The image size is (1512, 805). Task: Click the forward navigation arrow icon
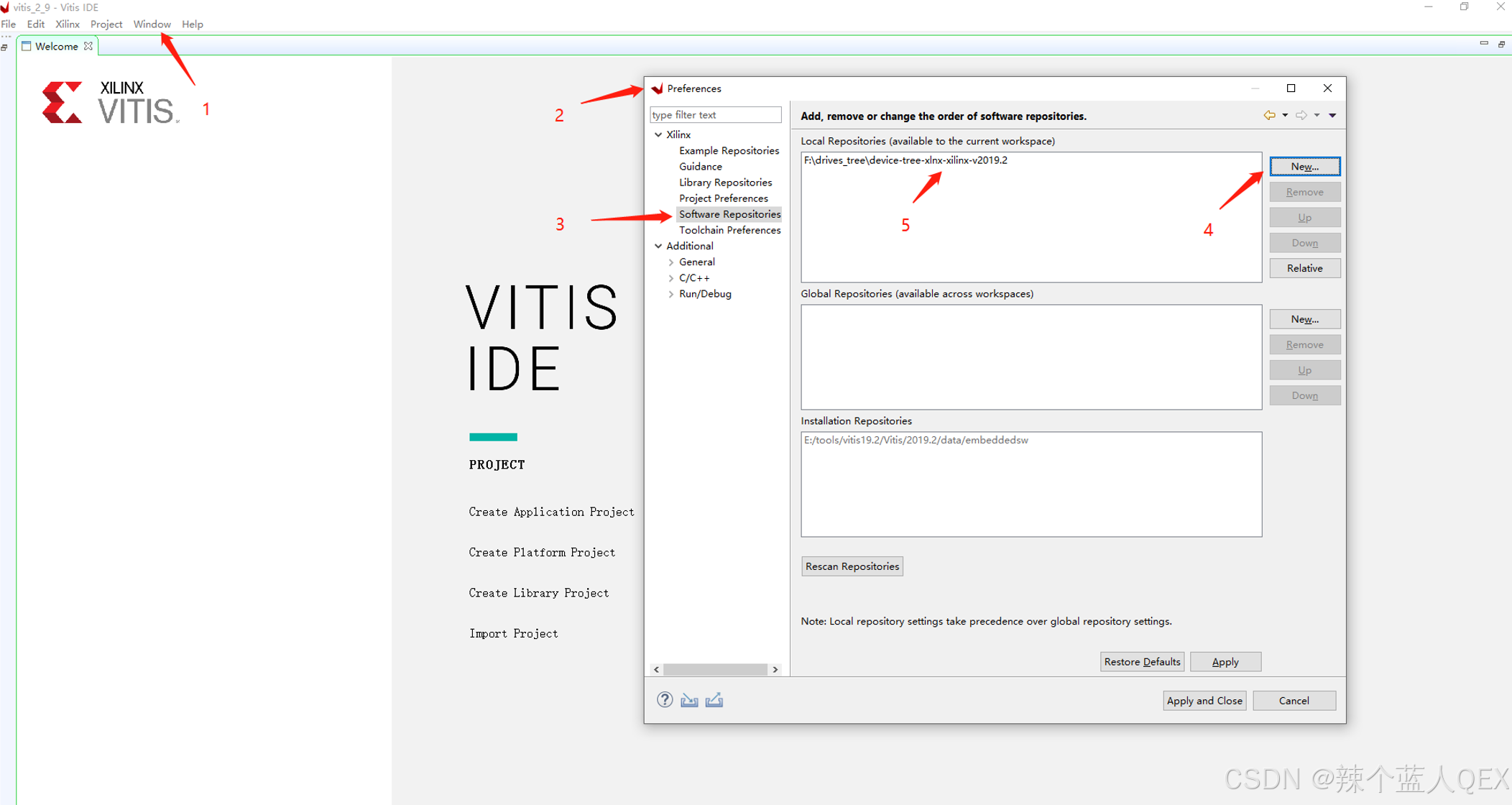(1301, 115)
